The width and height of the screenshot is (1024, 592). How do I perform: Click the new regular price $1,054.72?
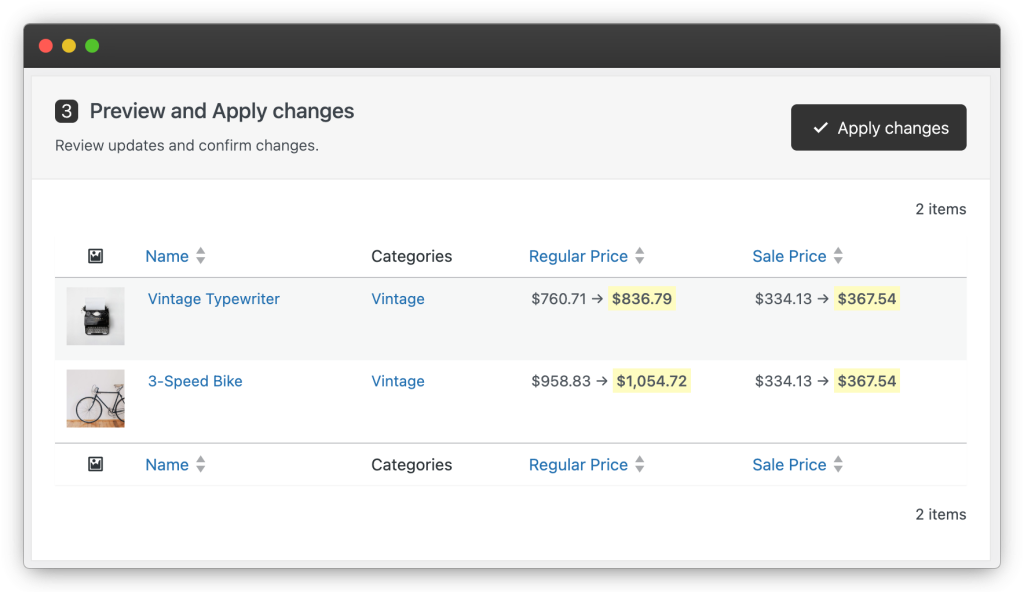click(x=652, y=381)
